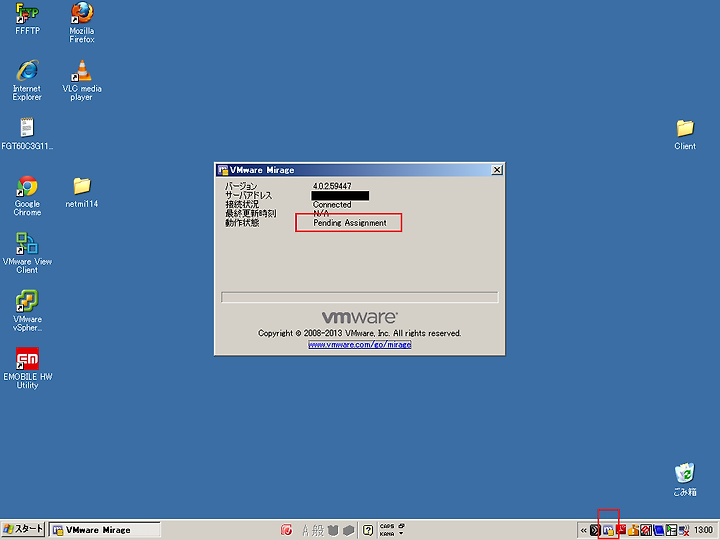
Task: Open the Start (スタート) menu
Action: click(23, 529)
